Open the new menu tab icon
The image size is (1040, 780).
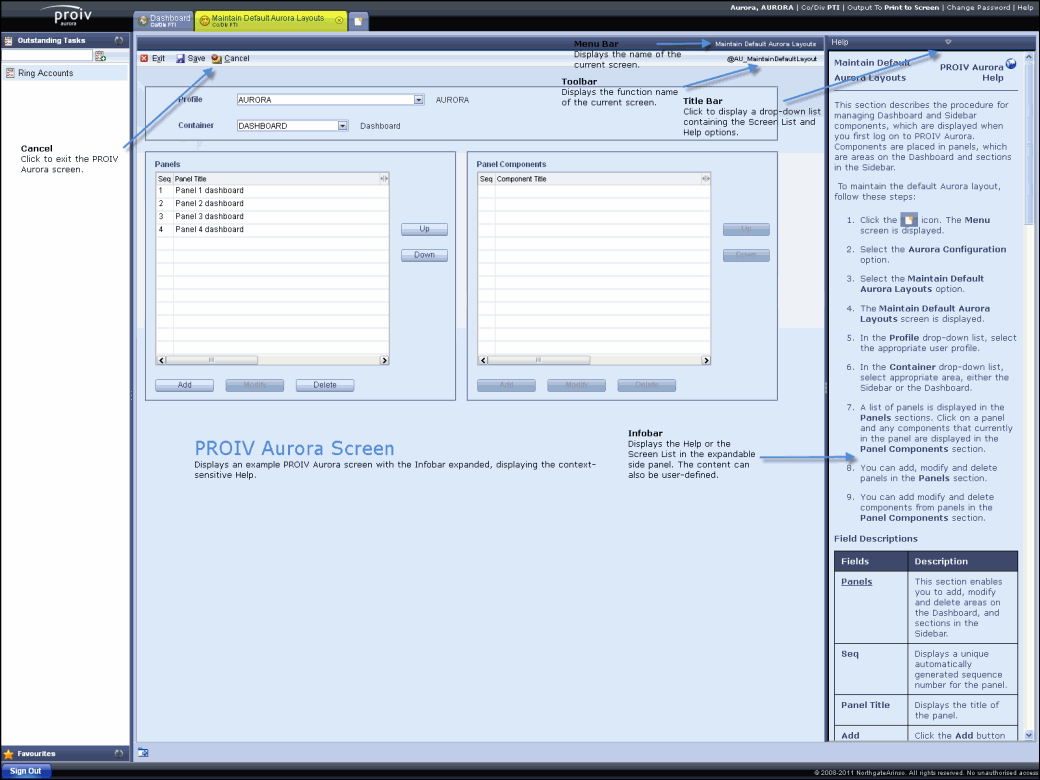click(x=358, y=21)
